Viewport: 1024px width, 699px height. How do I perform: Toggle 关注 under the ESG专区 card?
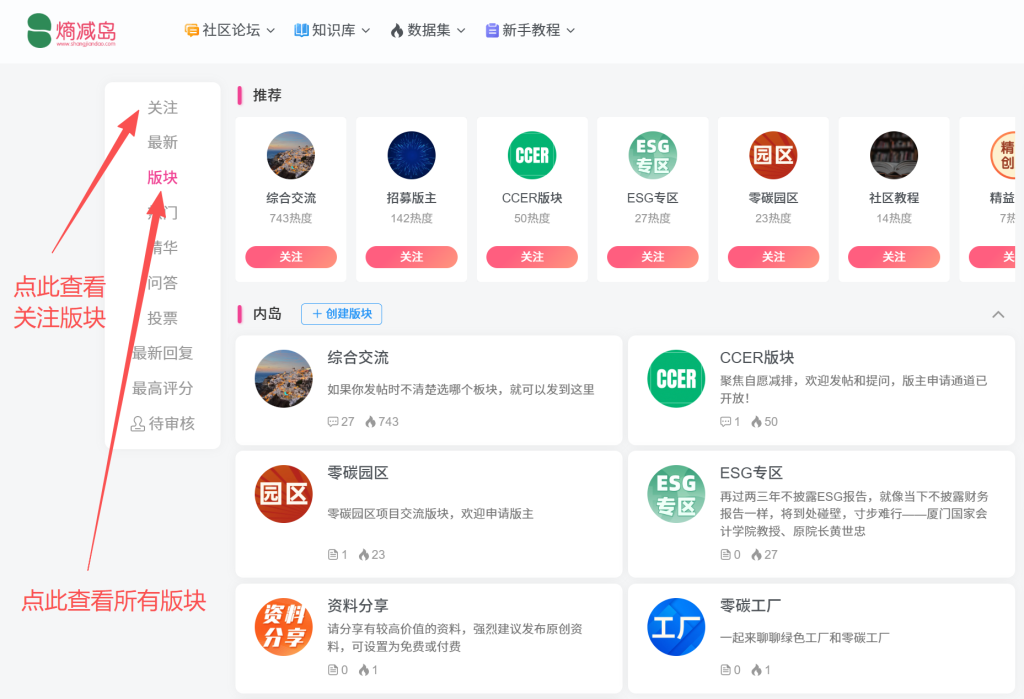(x=653, y=257)
